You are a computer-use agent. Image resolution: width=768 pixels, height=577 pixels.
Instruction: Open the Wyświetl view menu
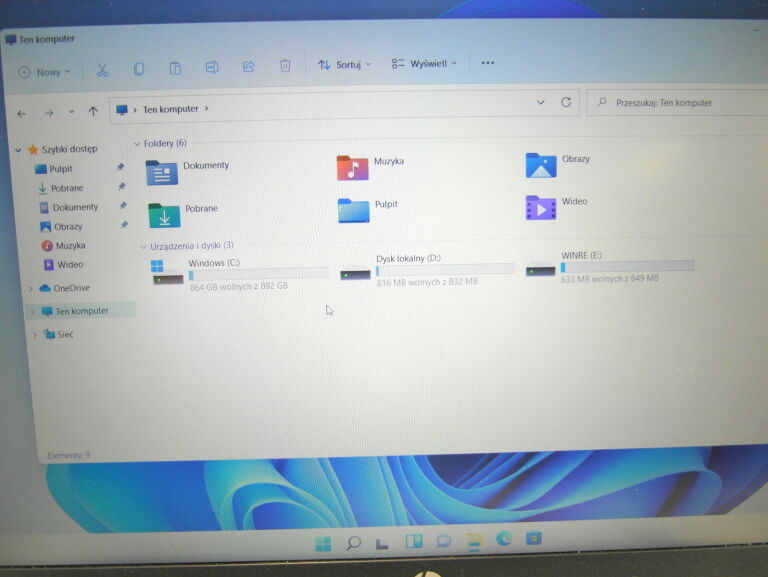(x=424, y=64)
